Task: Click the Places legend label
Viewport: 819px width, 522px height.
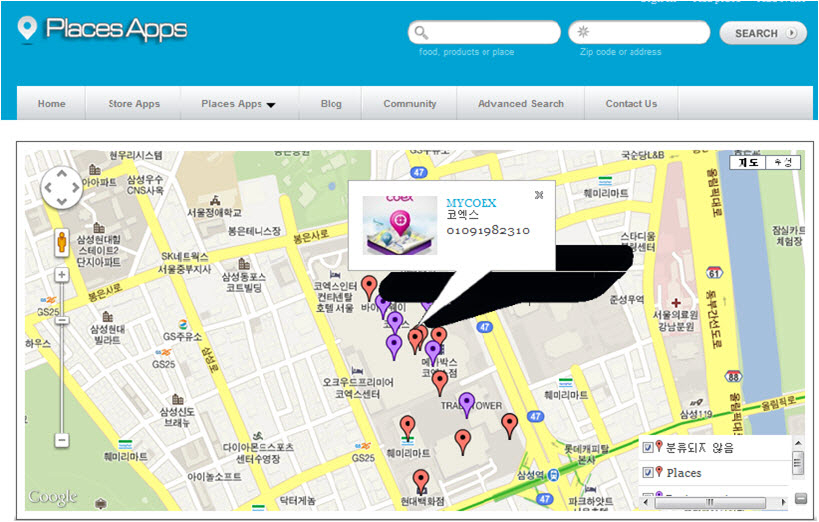Action: tap(684, 473)
